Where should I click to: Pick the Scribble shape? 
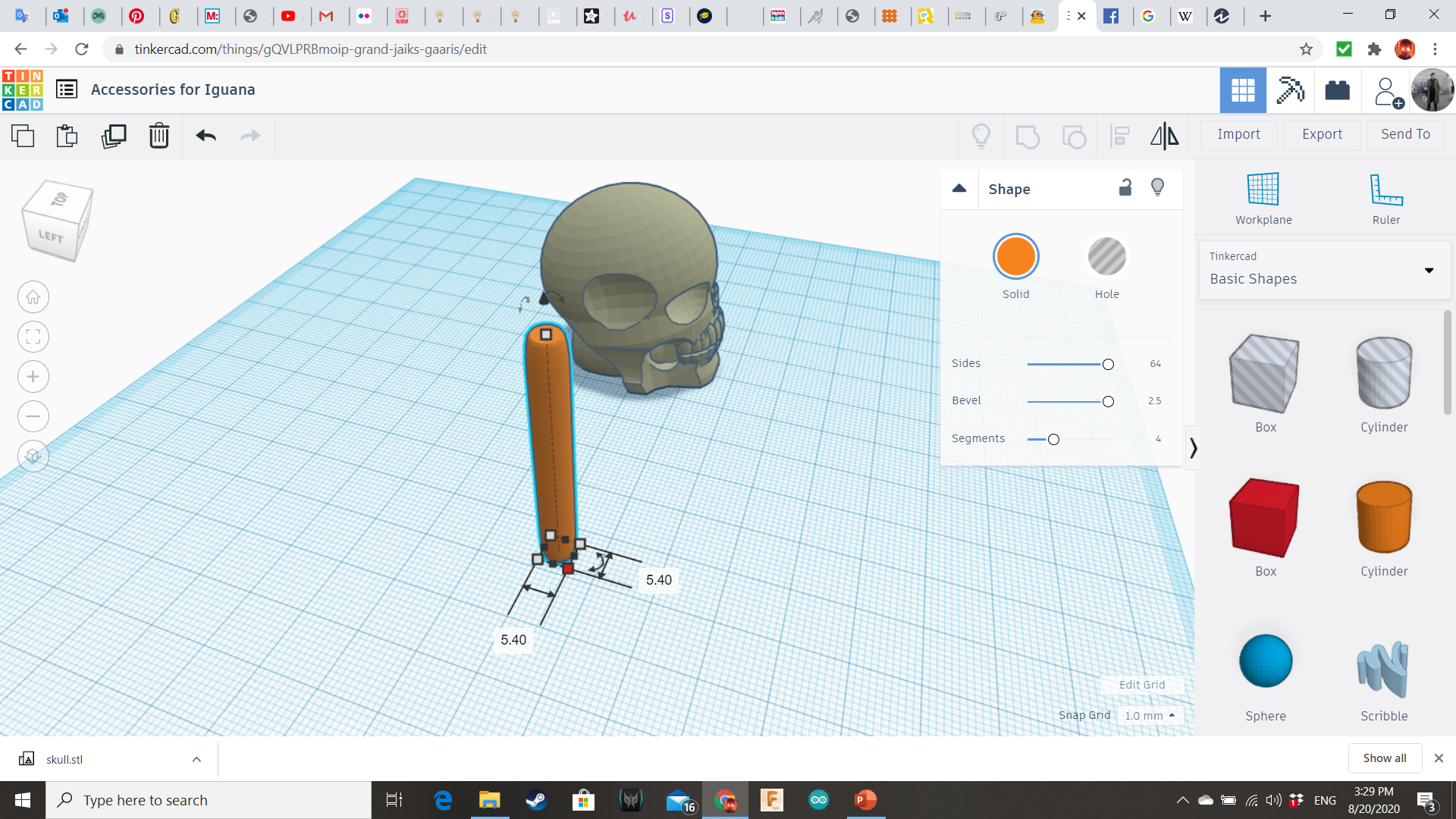point(1383,669)
